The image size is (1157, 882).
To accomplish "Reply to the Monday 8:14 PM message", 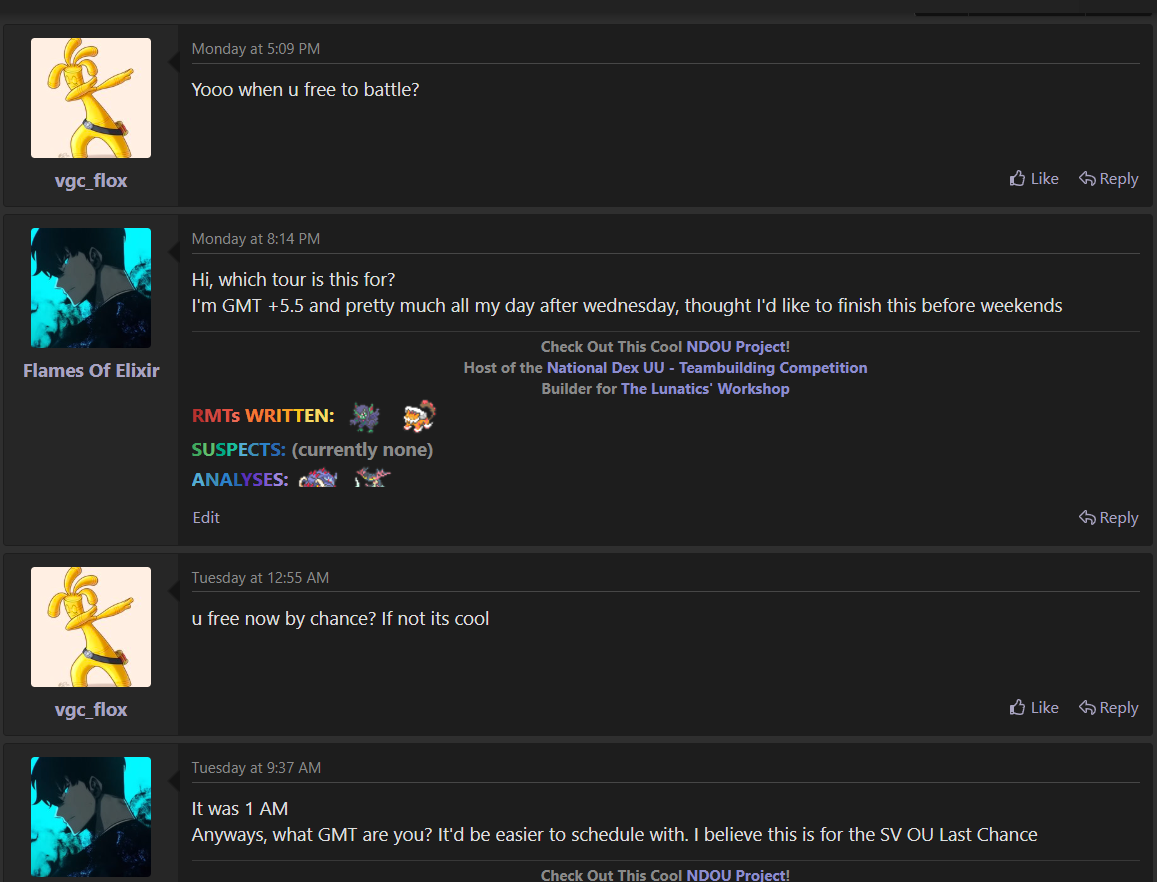I will pos(1108,517).
